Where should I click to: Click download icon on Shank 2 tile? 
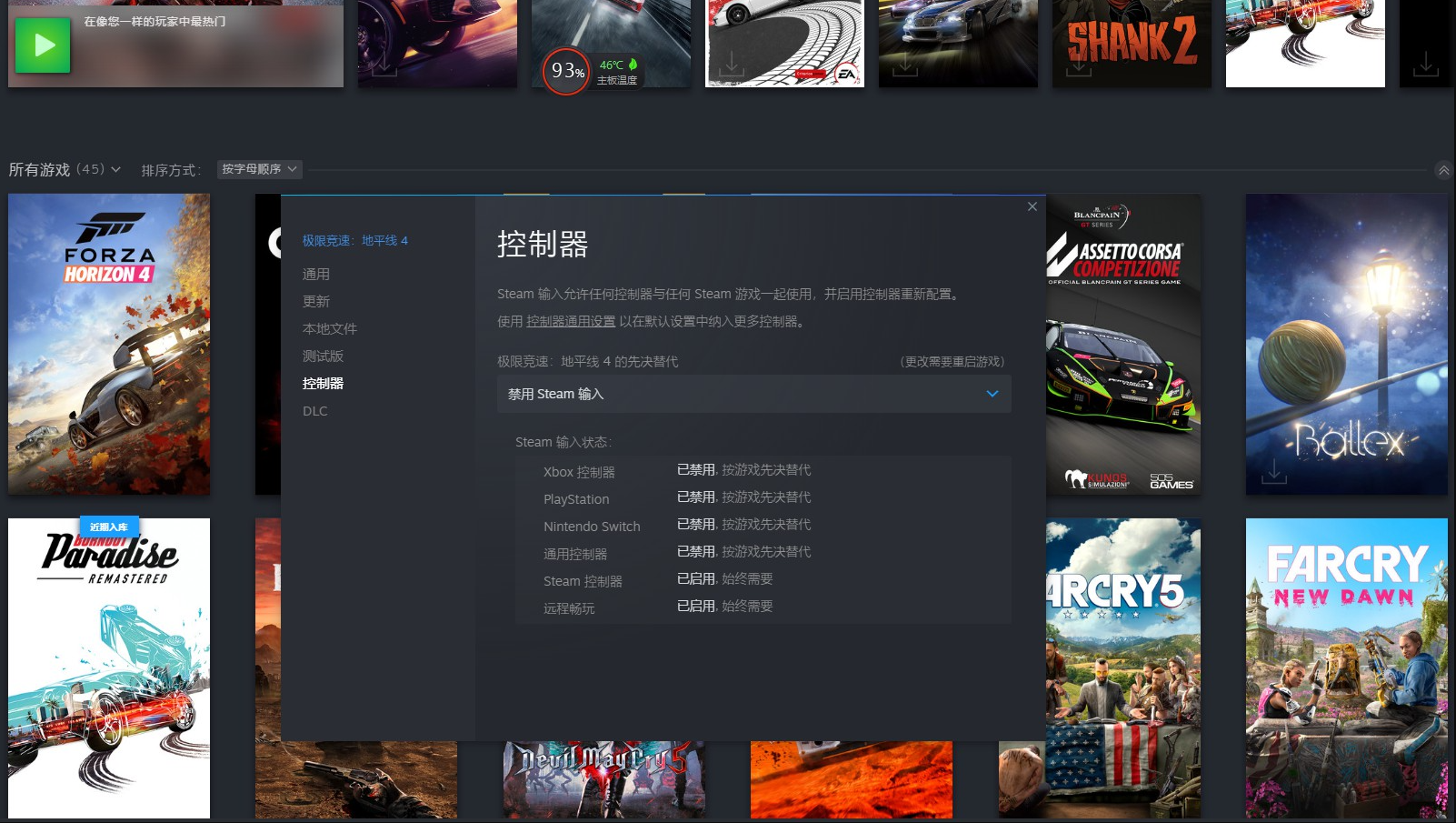coord(1079,64)
